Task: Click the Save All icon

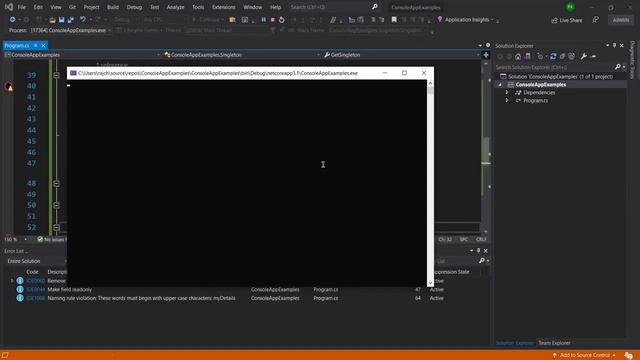Action: [71, 20]
